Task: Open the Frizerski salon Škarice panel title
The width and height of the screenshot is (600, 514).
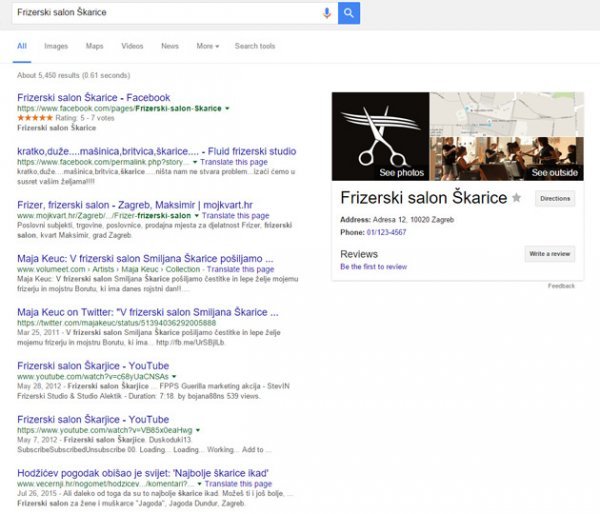Action: (424, 198)
